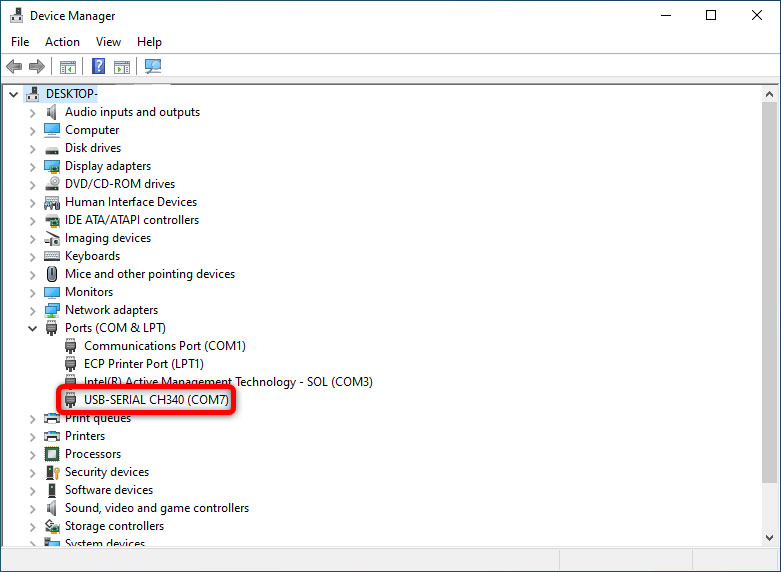
Task: Click Scan for hardware changes icon
Action: (153, 67)
